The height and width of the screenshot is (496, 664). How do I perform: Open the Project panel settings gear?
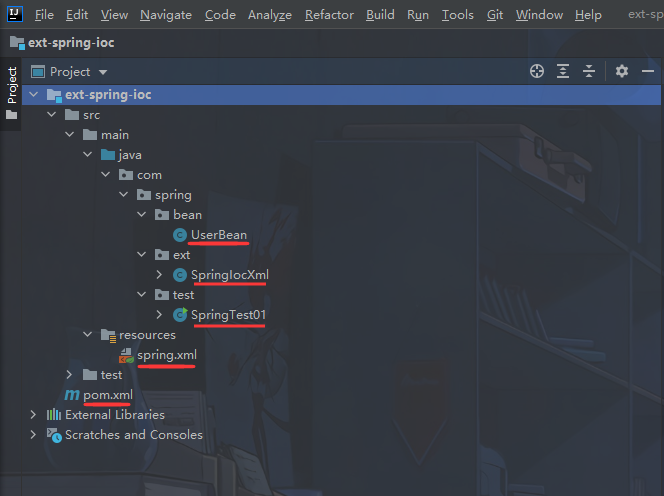tap(621, 71)
